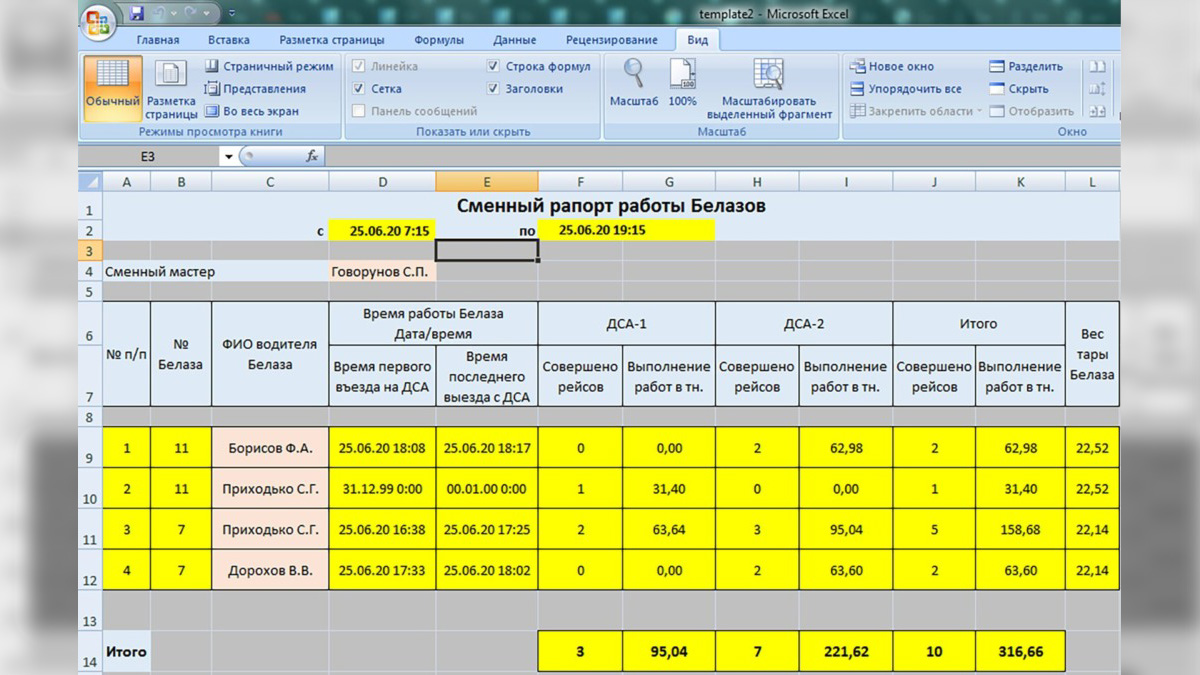This screenshot has width=1200, height=675.
Task: Select the yellow start date cell D2
Action: (382, 230)
